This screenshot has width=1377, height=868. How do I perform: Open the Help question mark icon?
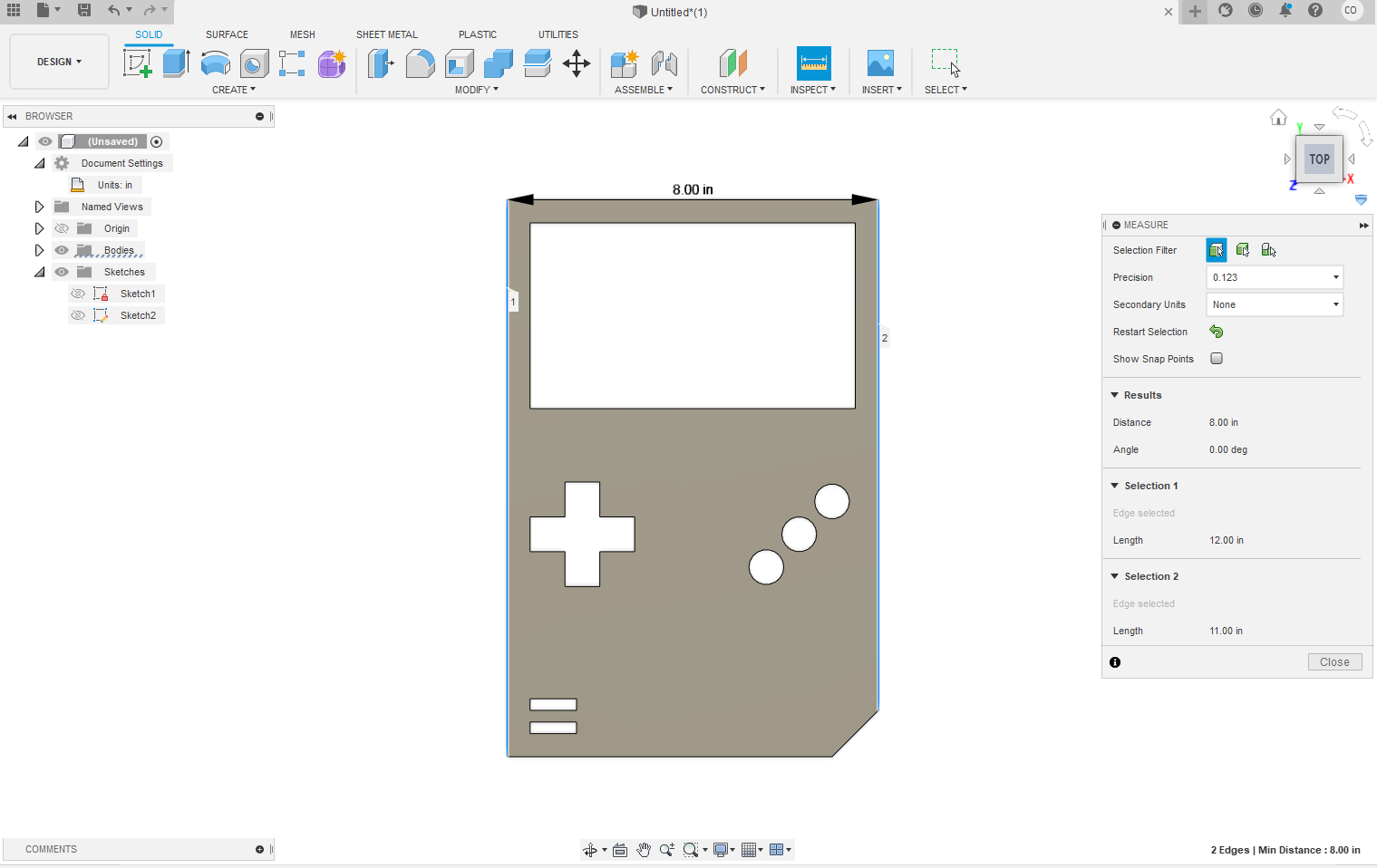(x=1315, y=10)
